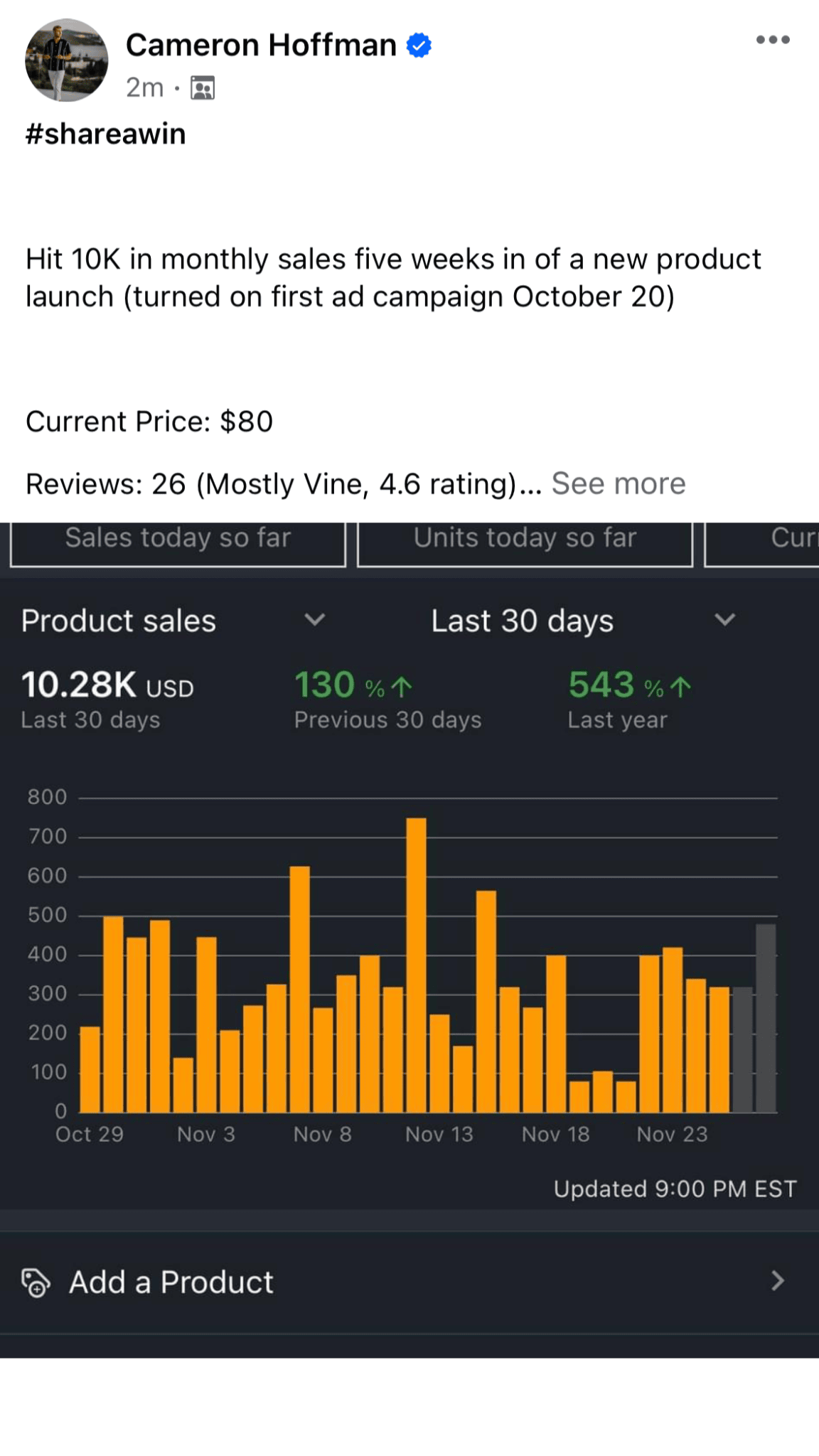
Task: Open the three-dot post options menu
Action: (773, 40)
